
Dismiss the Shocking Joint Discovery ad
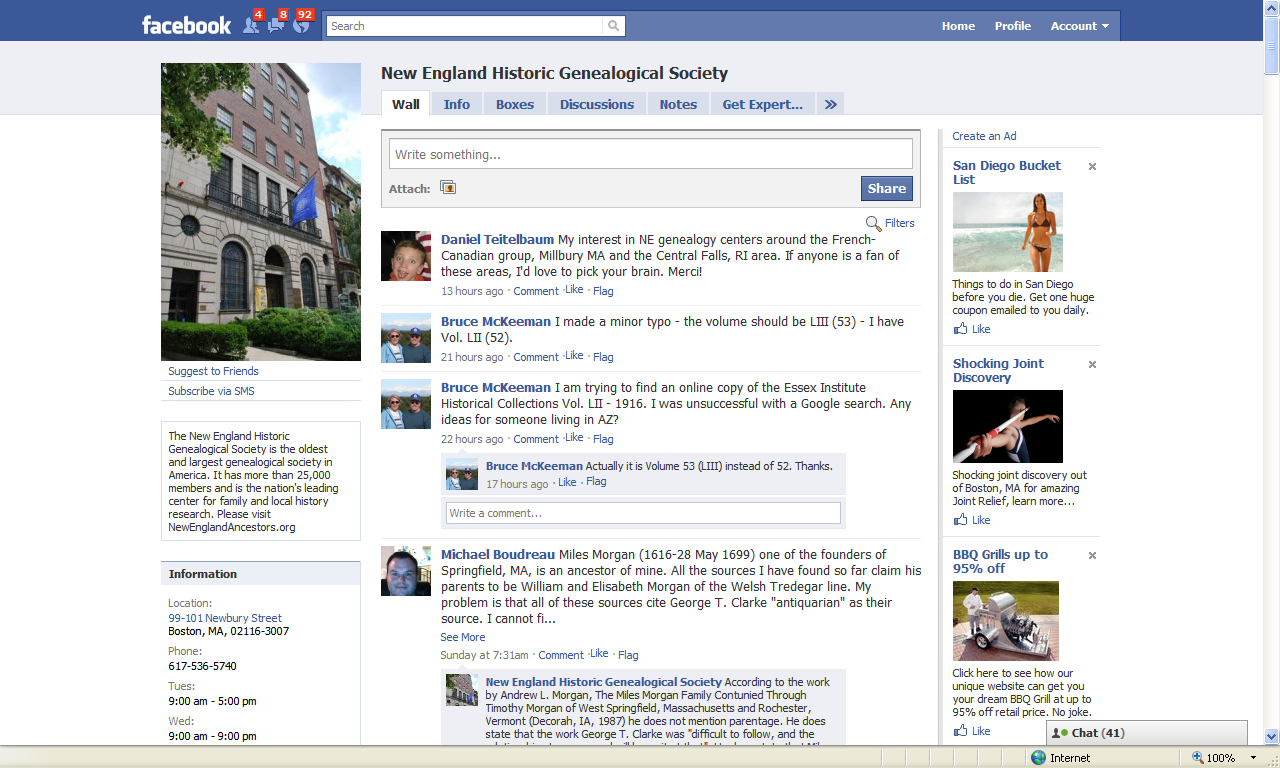coord(1092,364)
